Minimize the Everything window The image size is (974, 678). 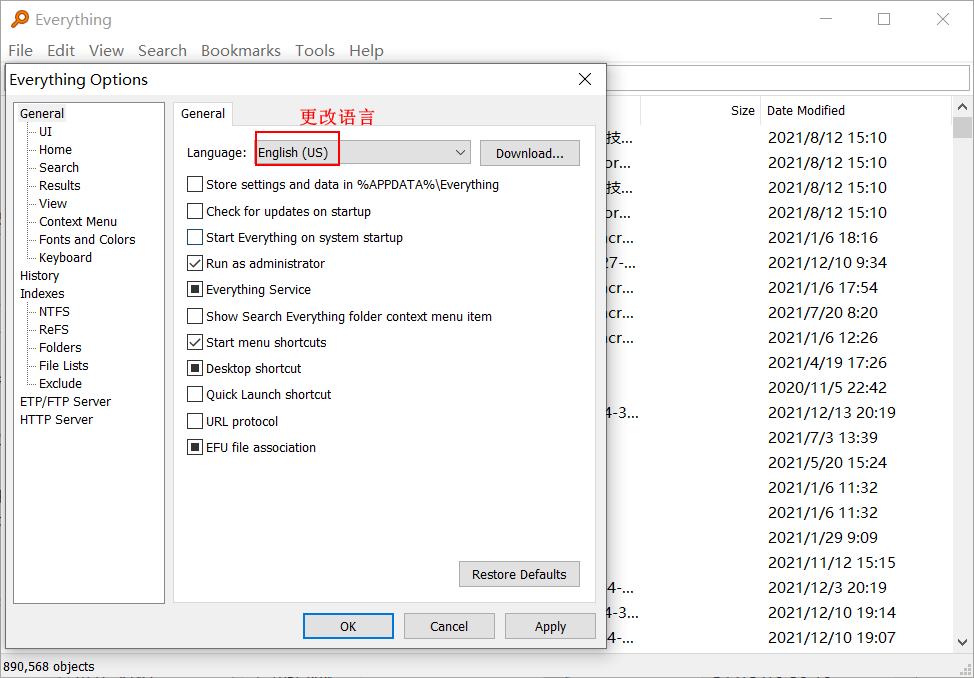tap(826, 19)
